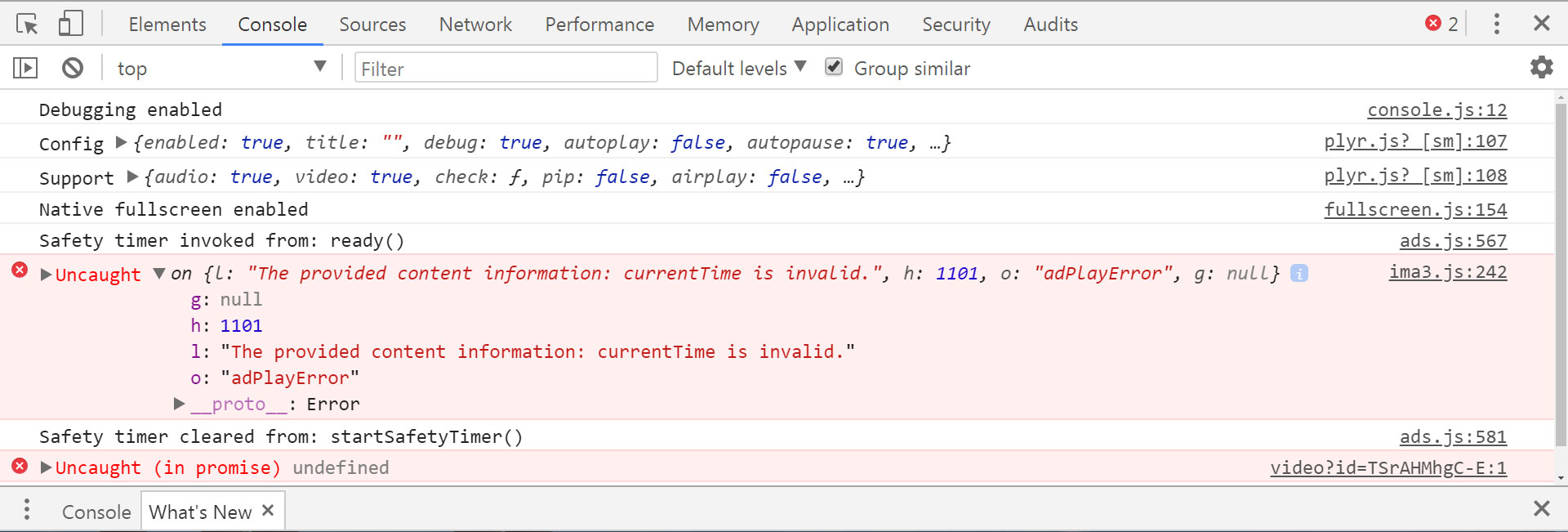This screenshot has height=532, width=1568.
Task: Click the blue info icon on adPlayError
Action: pos(1298,275)
